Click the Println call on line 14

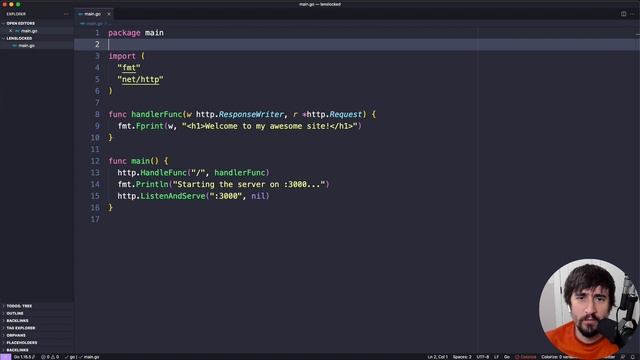[152, 184]
